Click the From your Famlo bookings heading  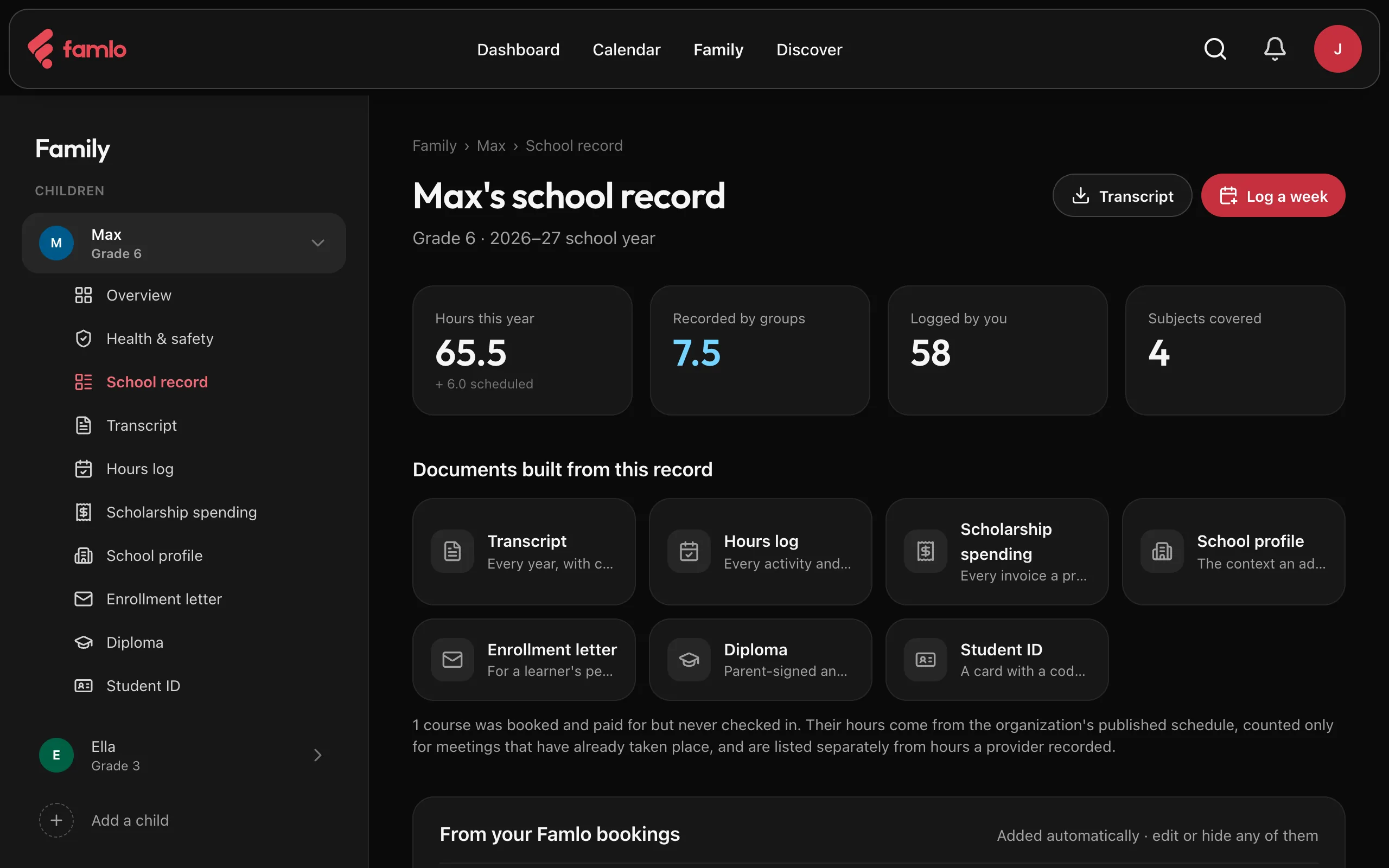coord(559,834)
